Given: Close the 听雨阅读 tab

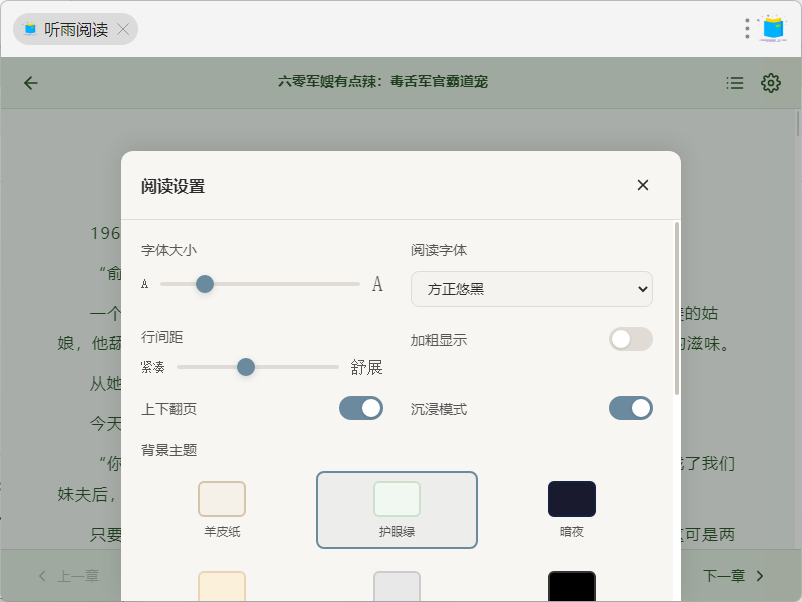Looking at the screenshot, I should [123, 29].
